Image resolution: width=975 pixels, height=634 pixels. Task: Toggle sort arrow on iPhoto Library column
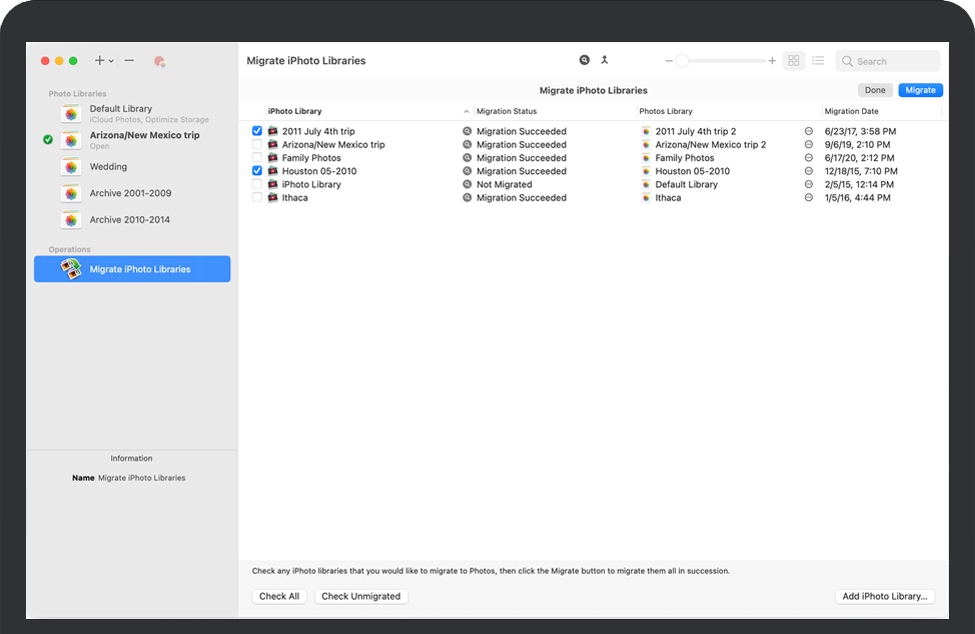[x=466, y=111]
